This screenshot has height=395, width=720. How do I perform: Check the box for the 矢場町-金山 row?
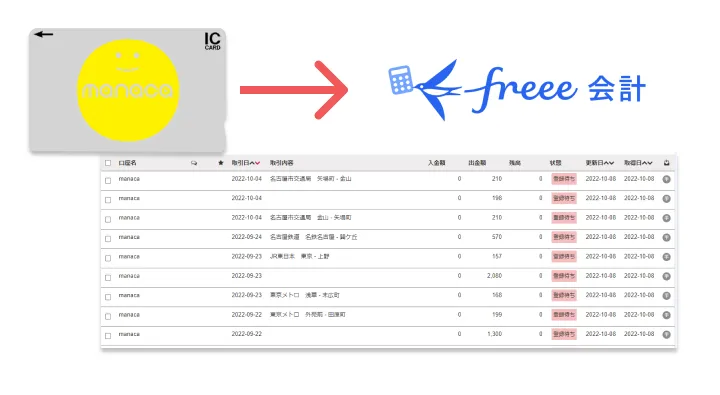pos(108,181)
